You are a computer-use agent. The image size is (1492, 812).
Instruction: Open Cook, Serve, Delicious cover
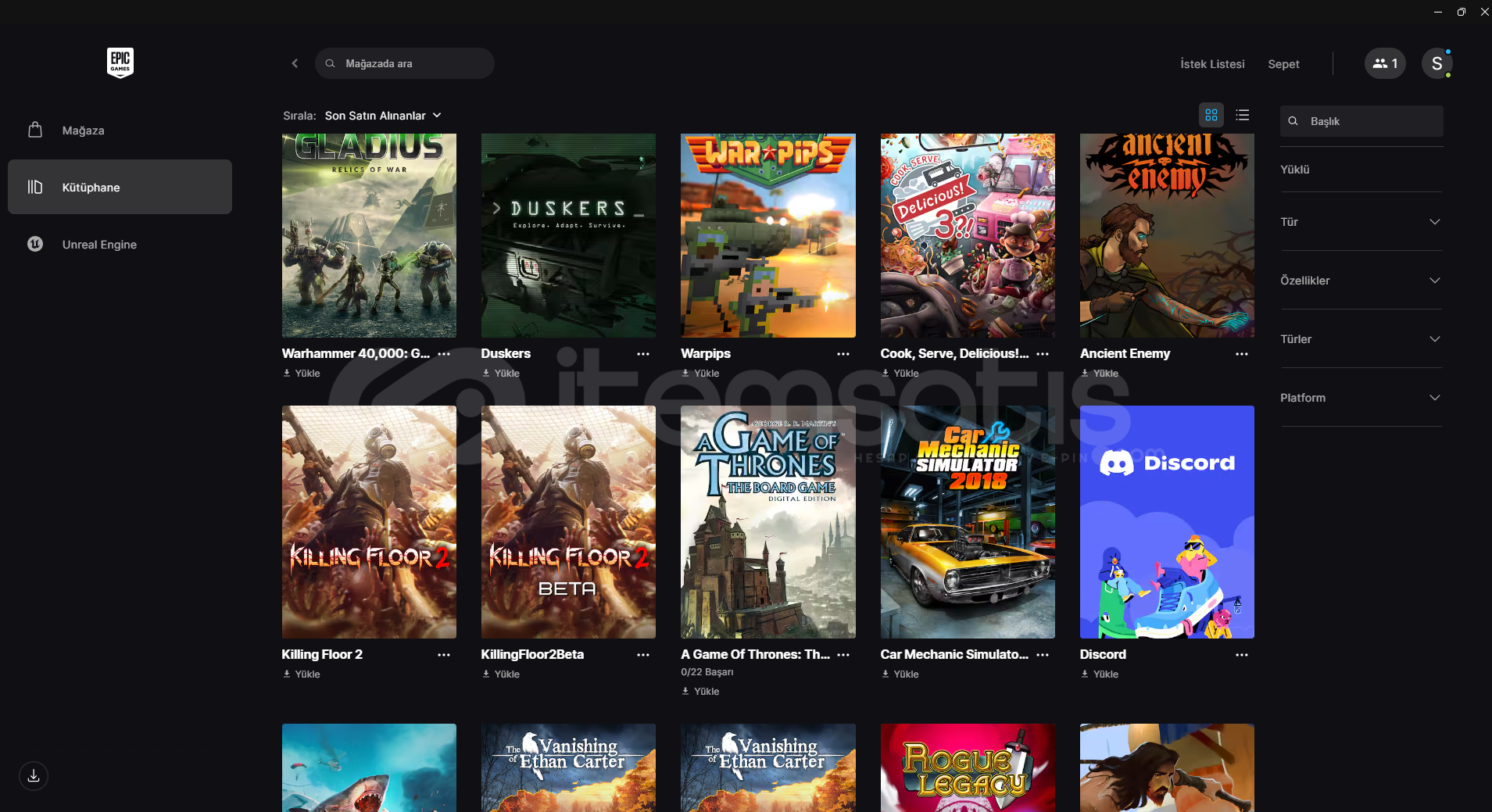tap(968, 235)
